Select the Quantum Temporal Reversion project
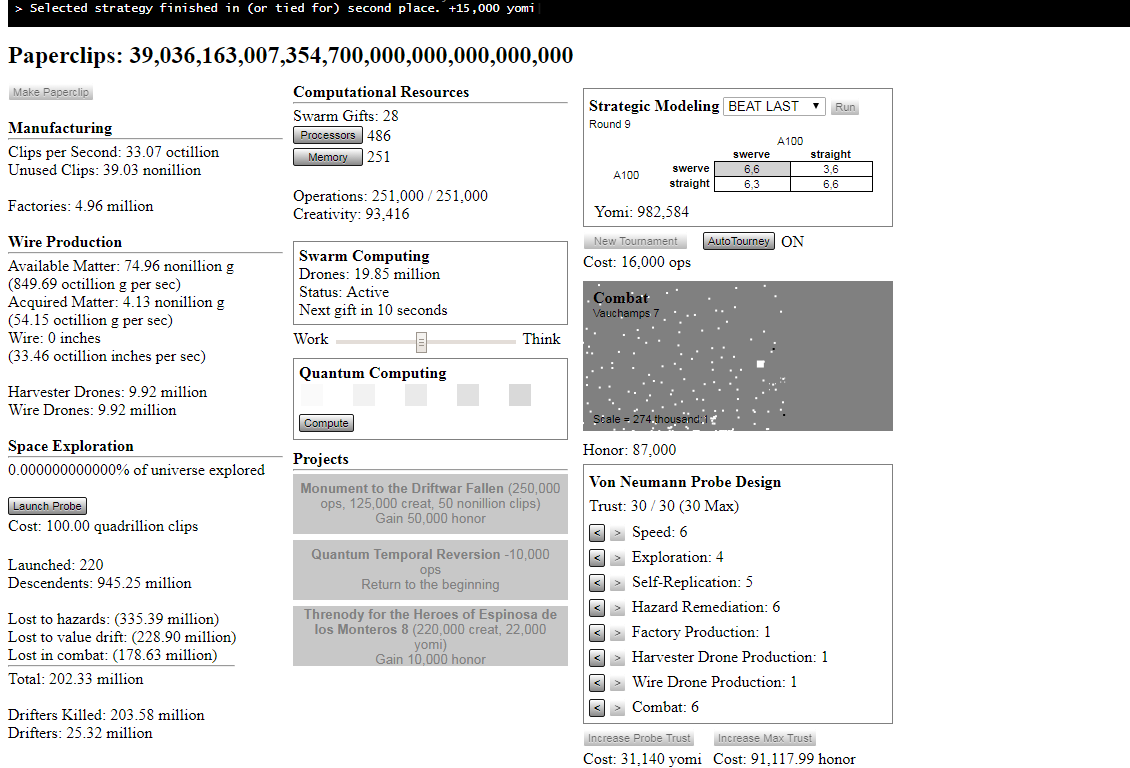The height and width of the screenshot is (768, 1130). point(430,569)
